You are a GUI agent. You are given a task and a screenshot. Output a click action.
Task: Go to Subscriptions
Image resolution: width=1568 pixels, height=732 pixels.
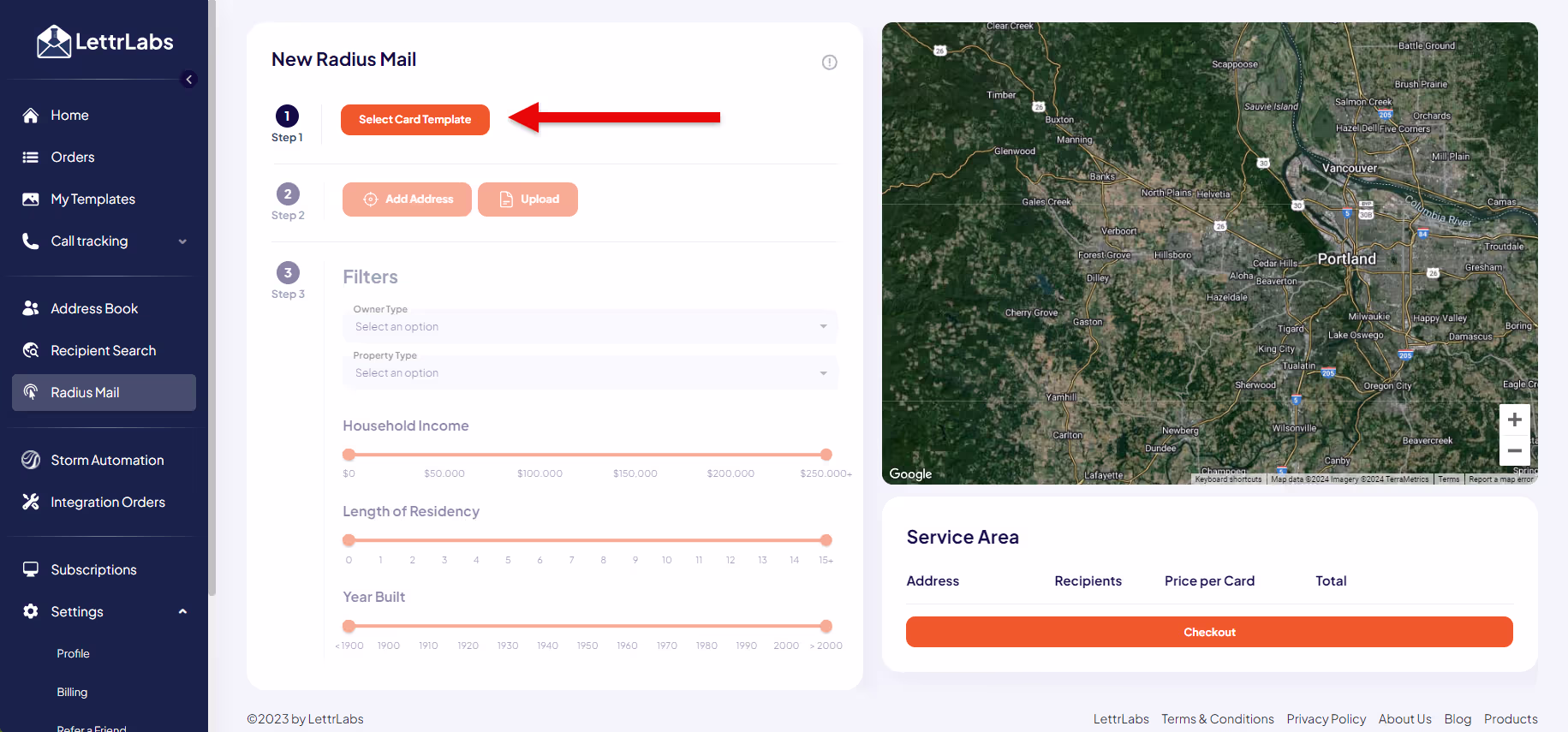pos(104,569)
